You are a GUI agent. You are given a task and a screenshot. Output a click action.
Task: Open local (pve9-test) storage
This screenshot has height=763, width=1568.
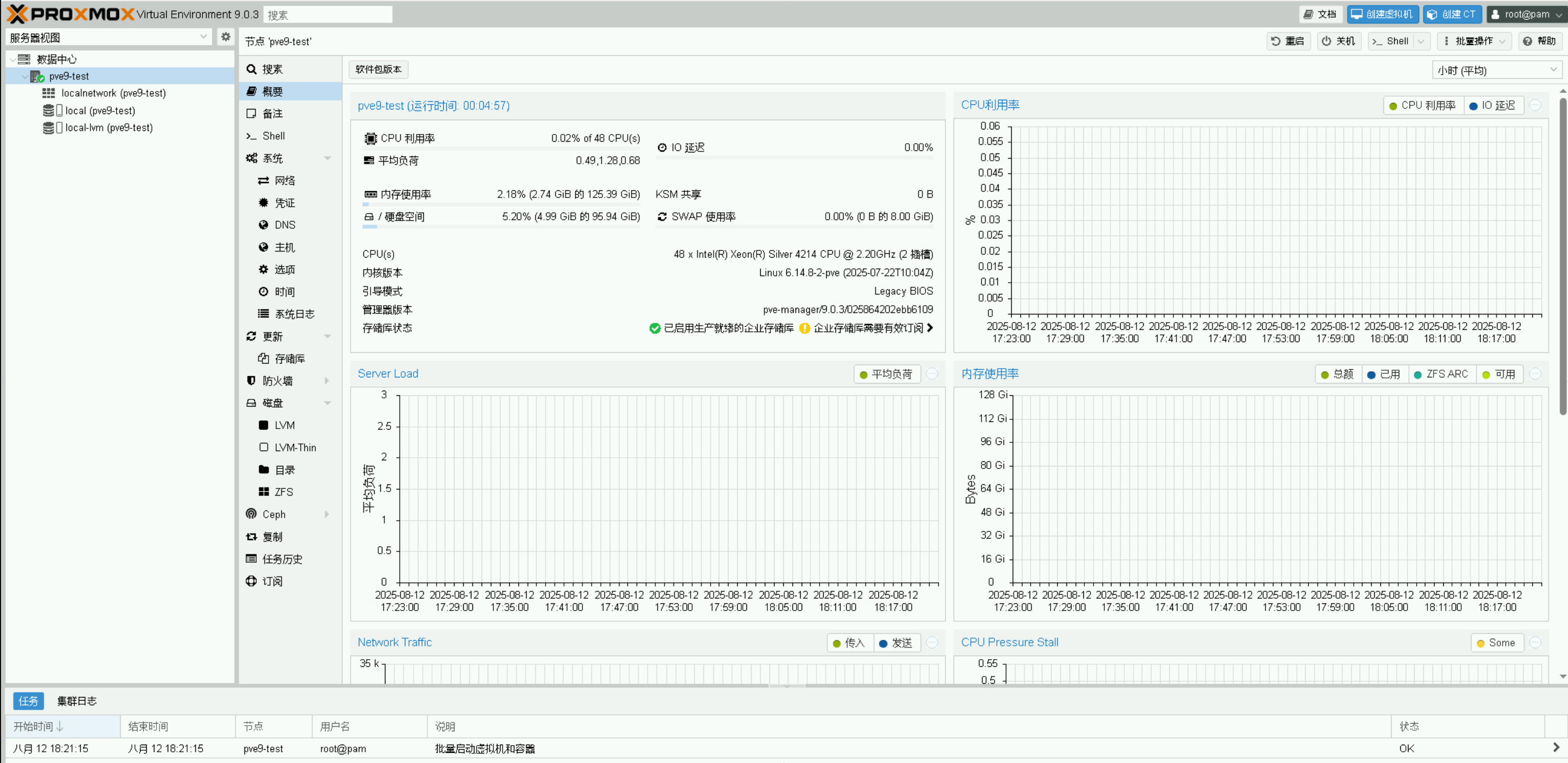point(100,111)
